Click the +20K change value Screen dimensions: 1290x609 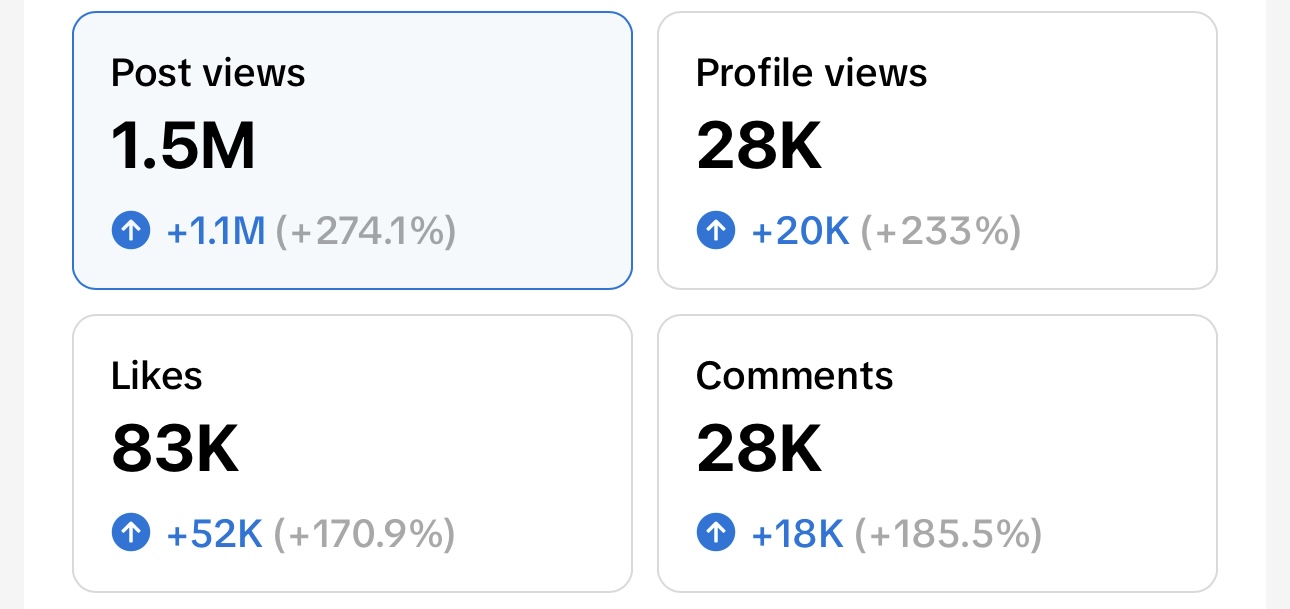pyautogui.click(x=800, y=232)
